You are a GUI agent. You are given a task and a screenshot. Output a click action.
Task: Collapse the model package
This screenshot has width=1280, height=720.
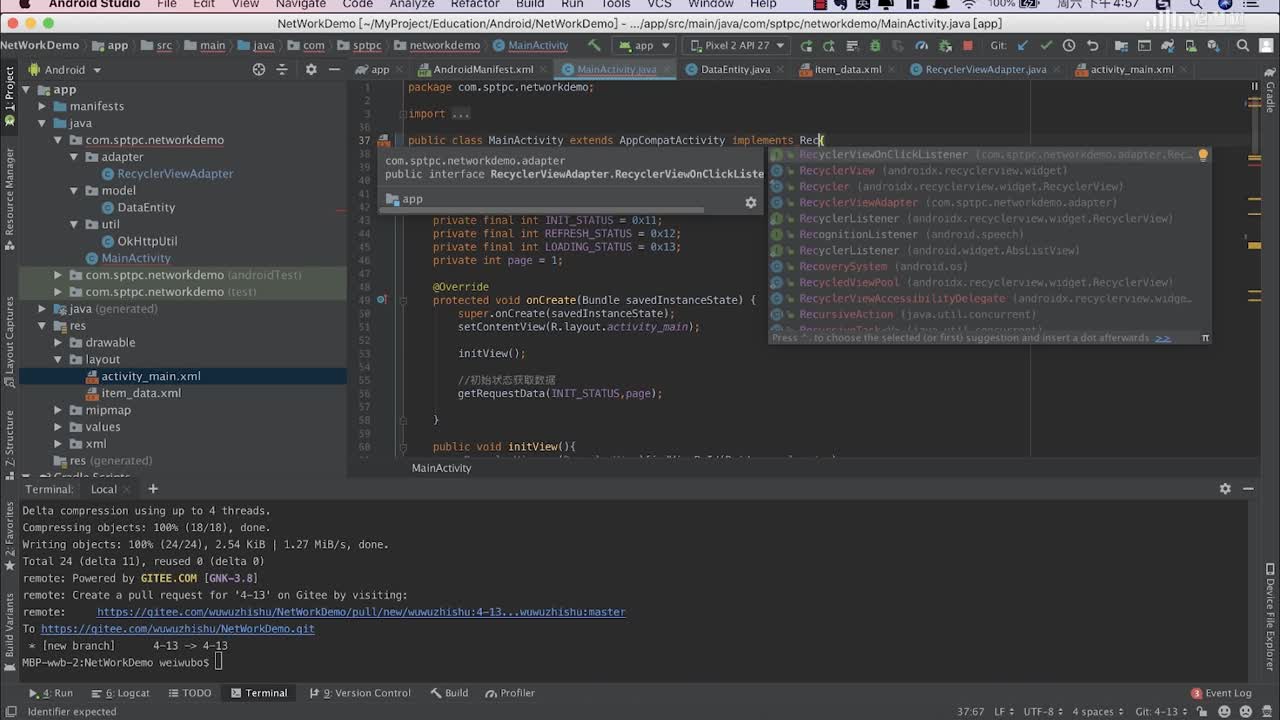coord(74,190)
